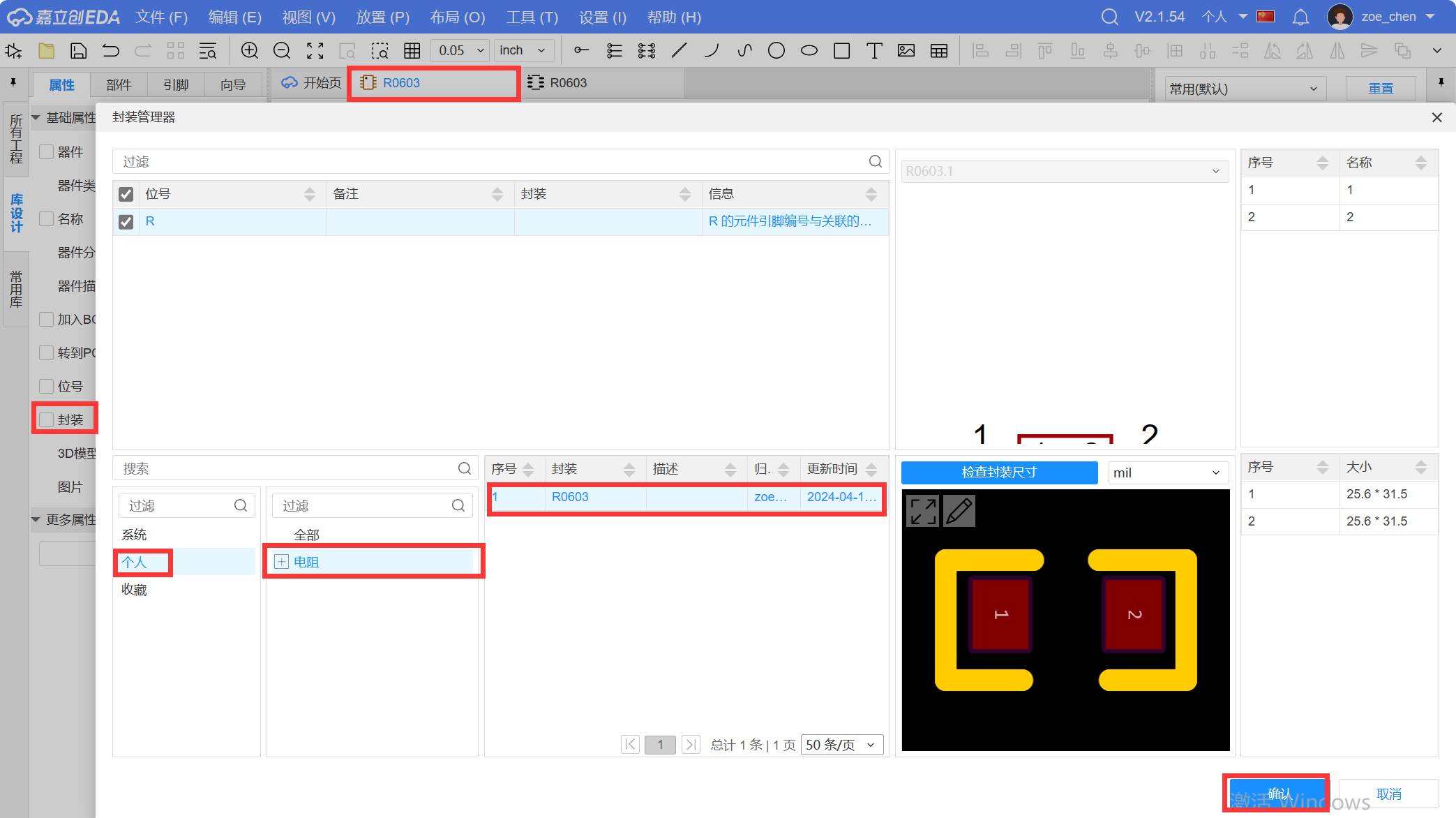Image resolution: width=1456 pixels, height=818 pixels.
Task: Switch to the 开始页 tab
Action: (x=312, y=82)
